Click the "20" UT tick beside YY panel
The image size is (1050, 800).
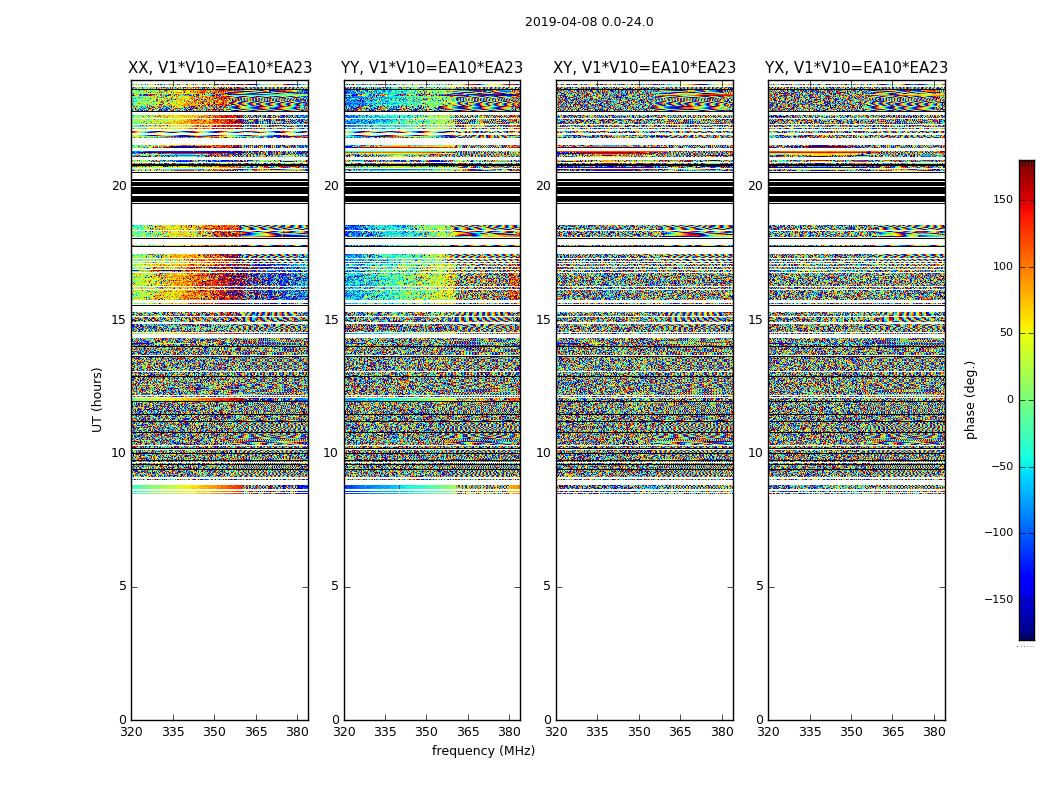[x=331, y=186]
